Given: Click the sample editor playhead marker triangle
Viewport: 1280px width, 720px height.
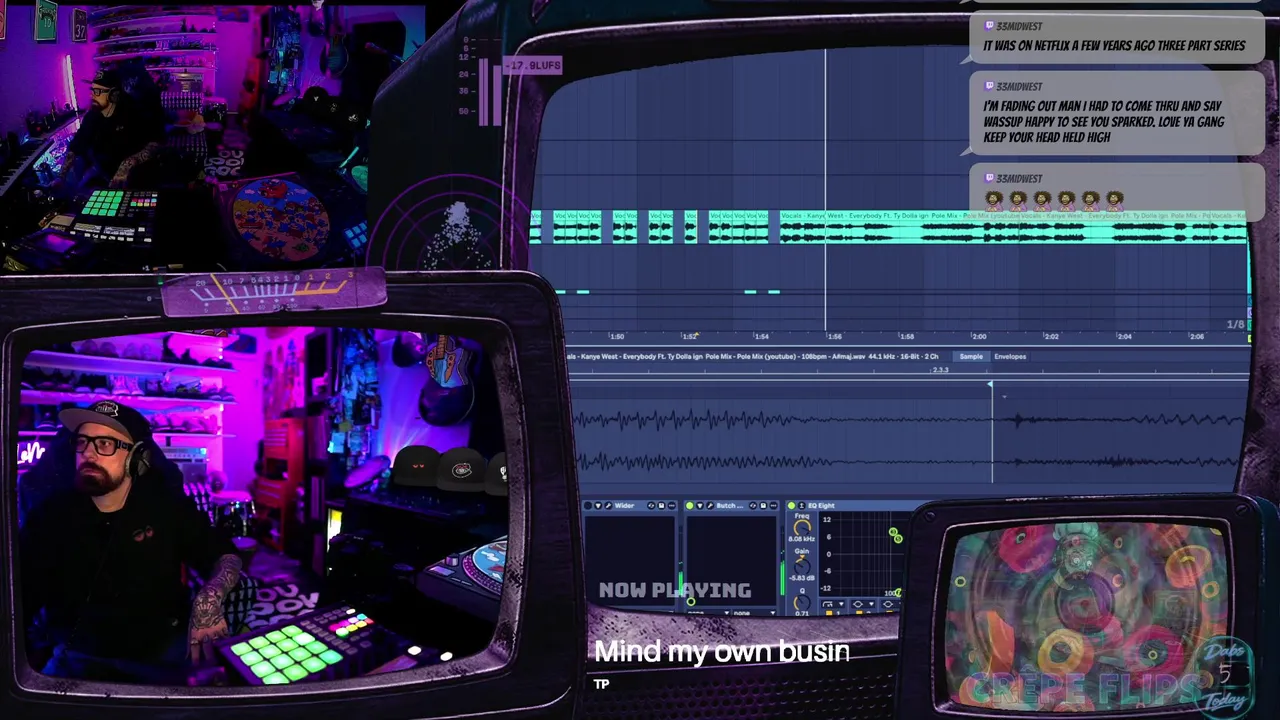Looking at the screenshot, I should (x=990, y=385).
